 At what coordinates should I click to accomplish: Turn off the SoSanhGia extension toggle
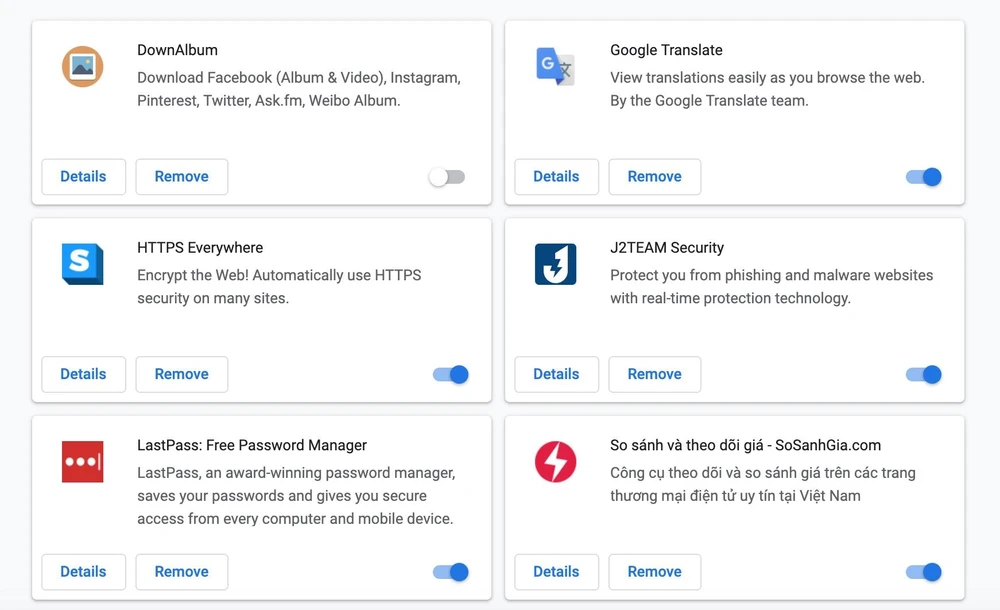click(x=924, y=572)
